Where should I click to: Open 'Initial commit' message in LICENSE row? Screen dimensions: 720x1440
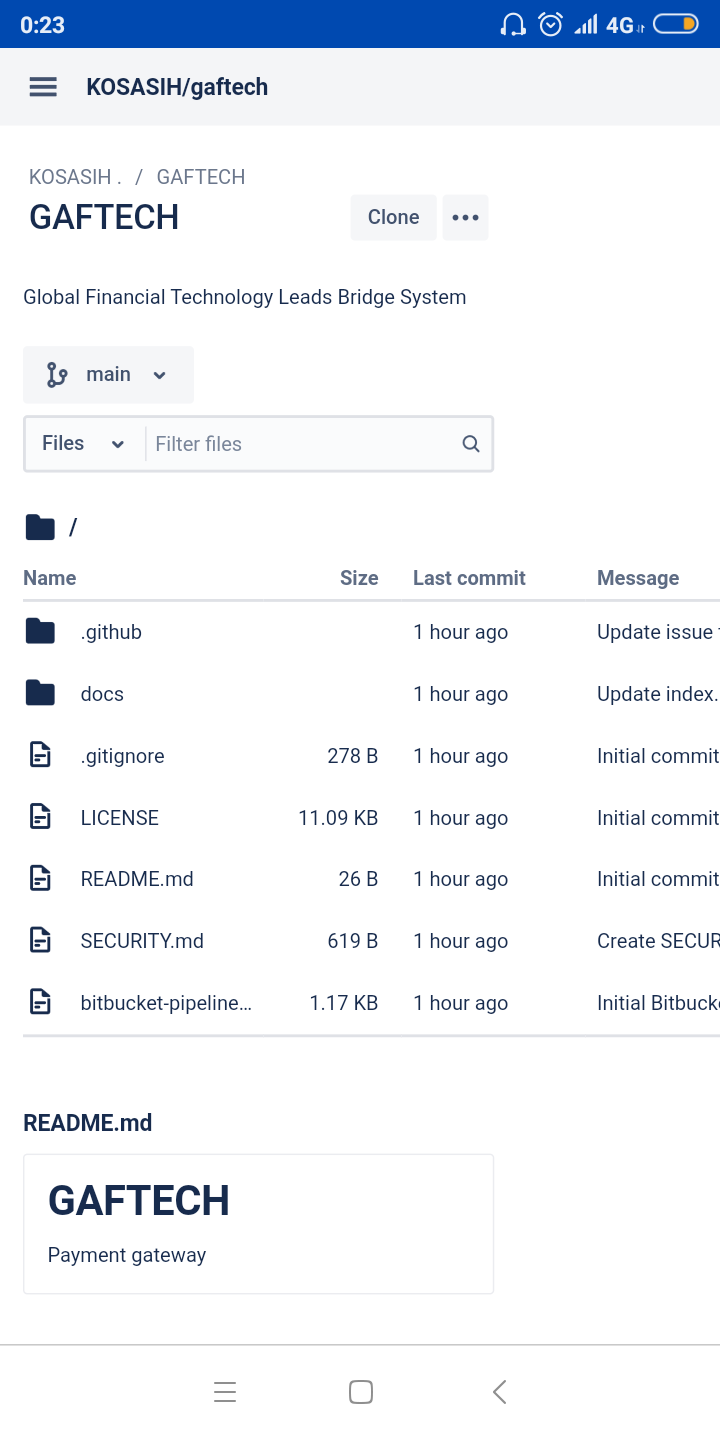pos(658,818)
